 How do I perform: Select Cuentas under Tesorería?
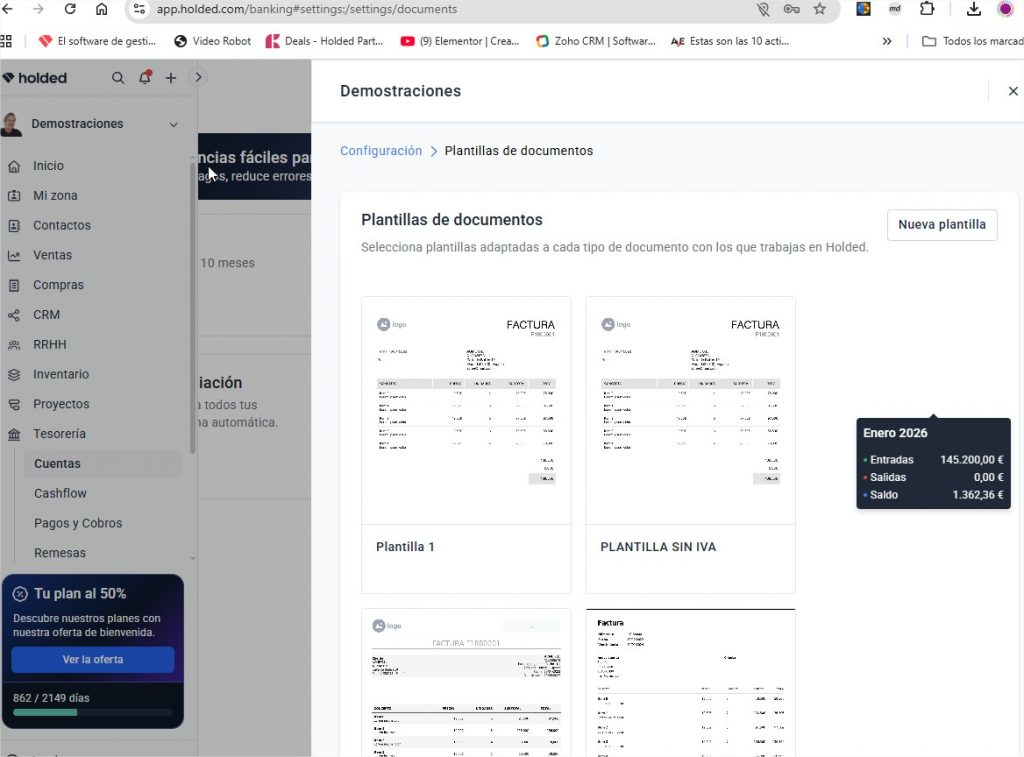point(57,463)
